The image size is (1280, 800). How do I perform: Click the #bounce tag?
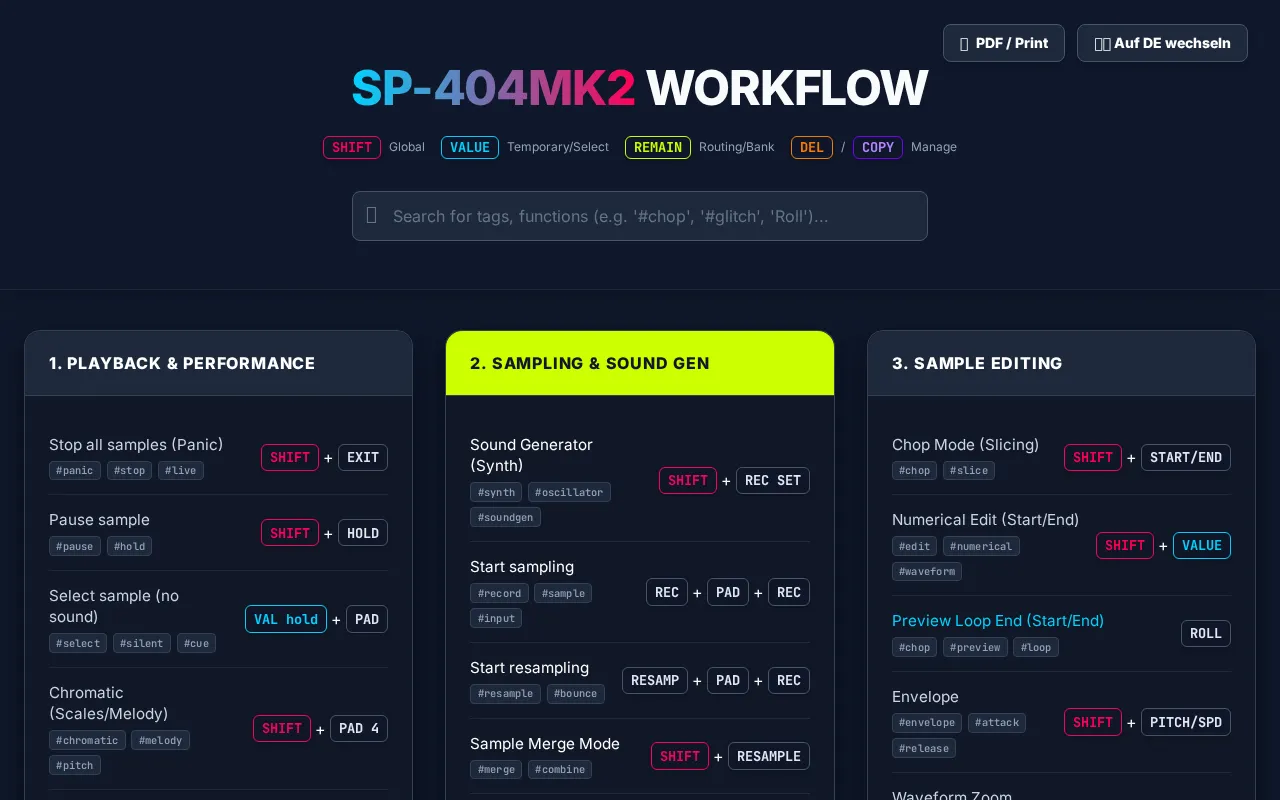[576, 694]
